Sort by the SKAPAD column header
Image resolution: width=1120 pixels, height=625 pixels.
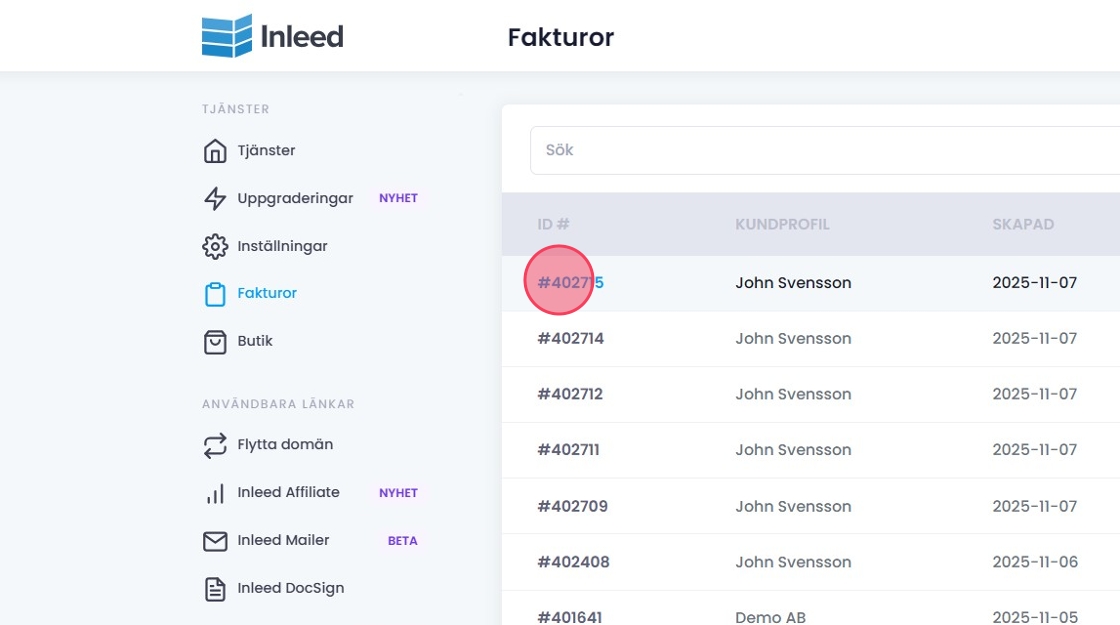[x=1023, y=224]
